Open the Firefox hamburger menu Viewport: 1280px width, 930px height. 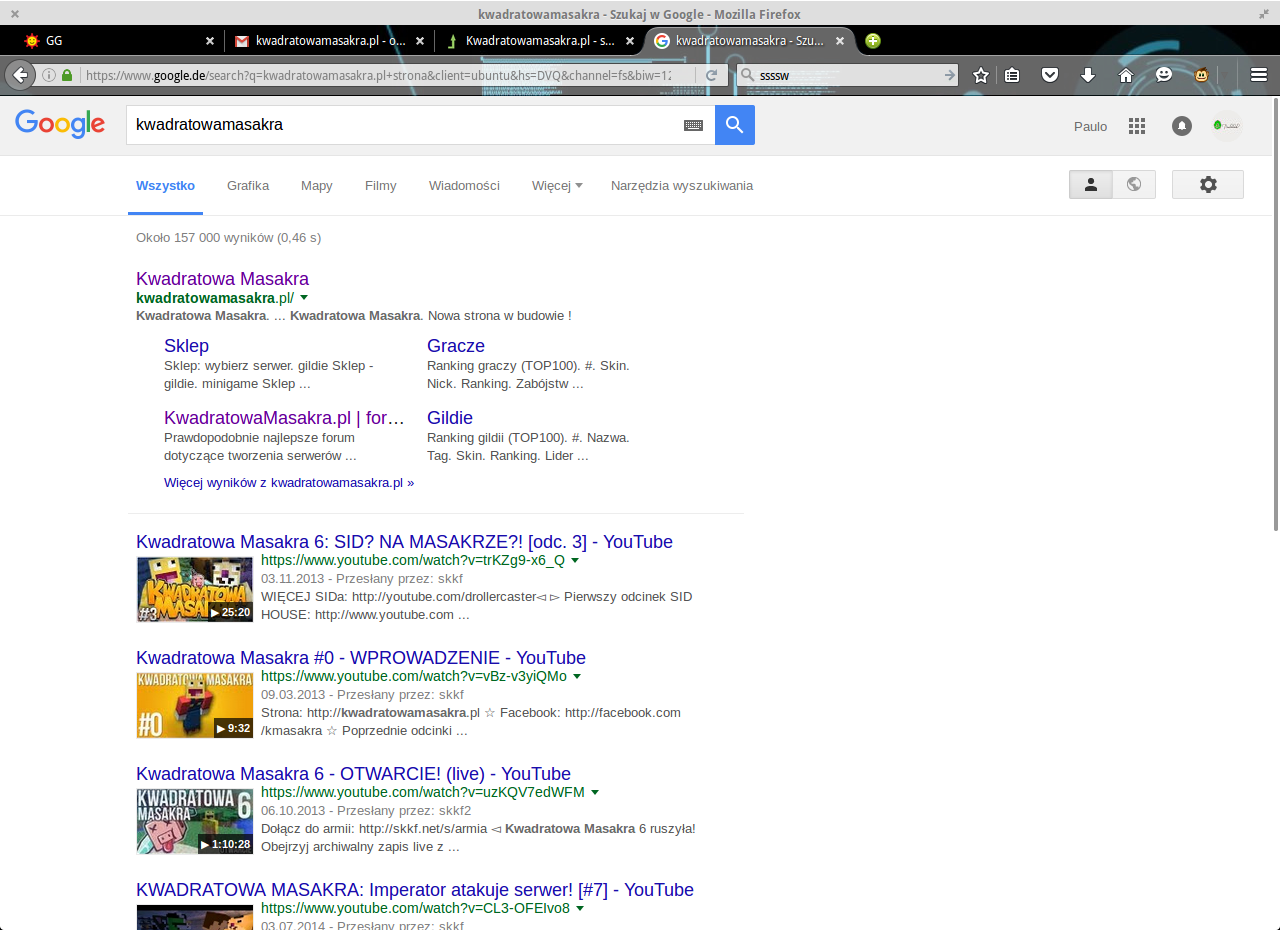(1259, 75)
